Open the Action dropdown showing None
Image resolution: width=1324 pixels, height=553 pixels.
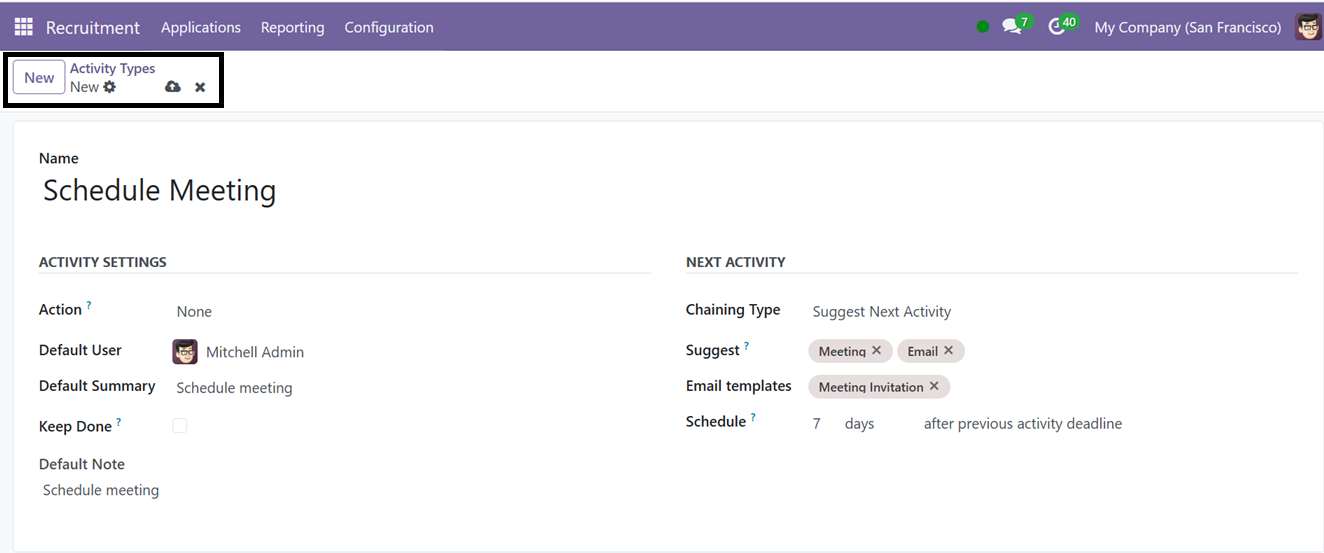point(410,312)
